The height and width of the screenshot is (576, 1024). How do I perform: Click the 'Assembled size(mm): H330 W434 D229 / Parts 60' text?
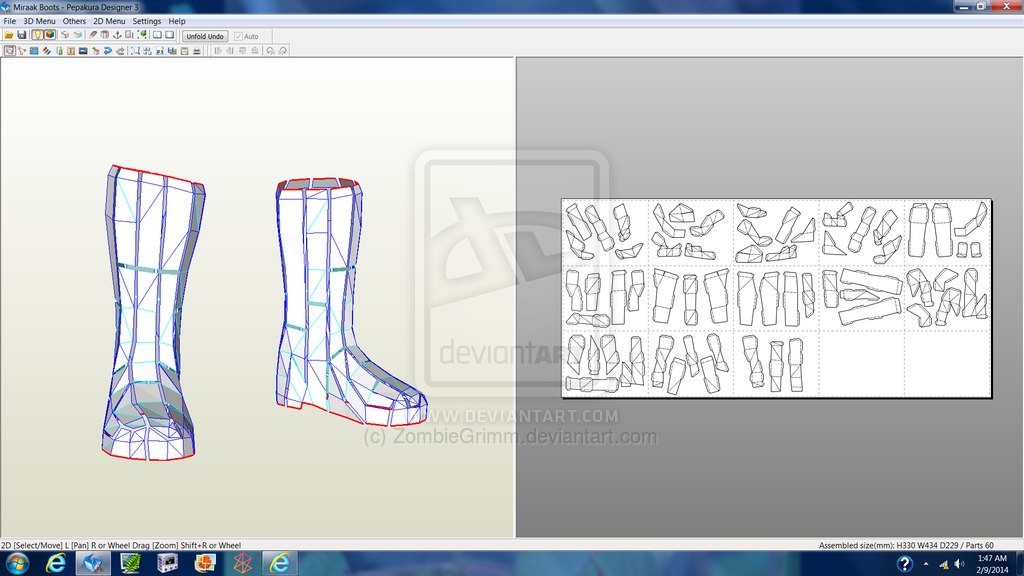pyautogui.click(x=906, y=545)
